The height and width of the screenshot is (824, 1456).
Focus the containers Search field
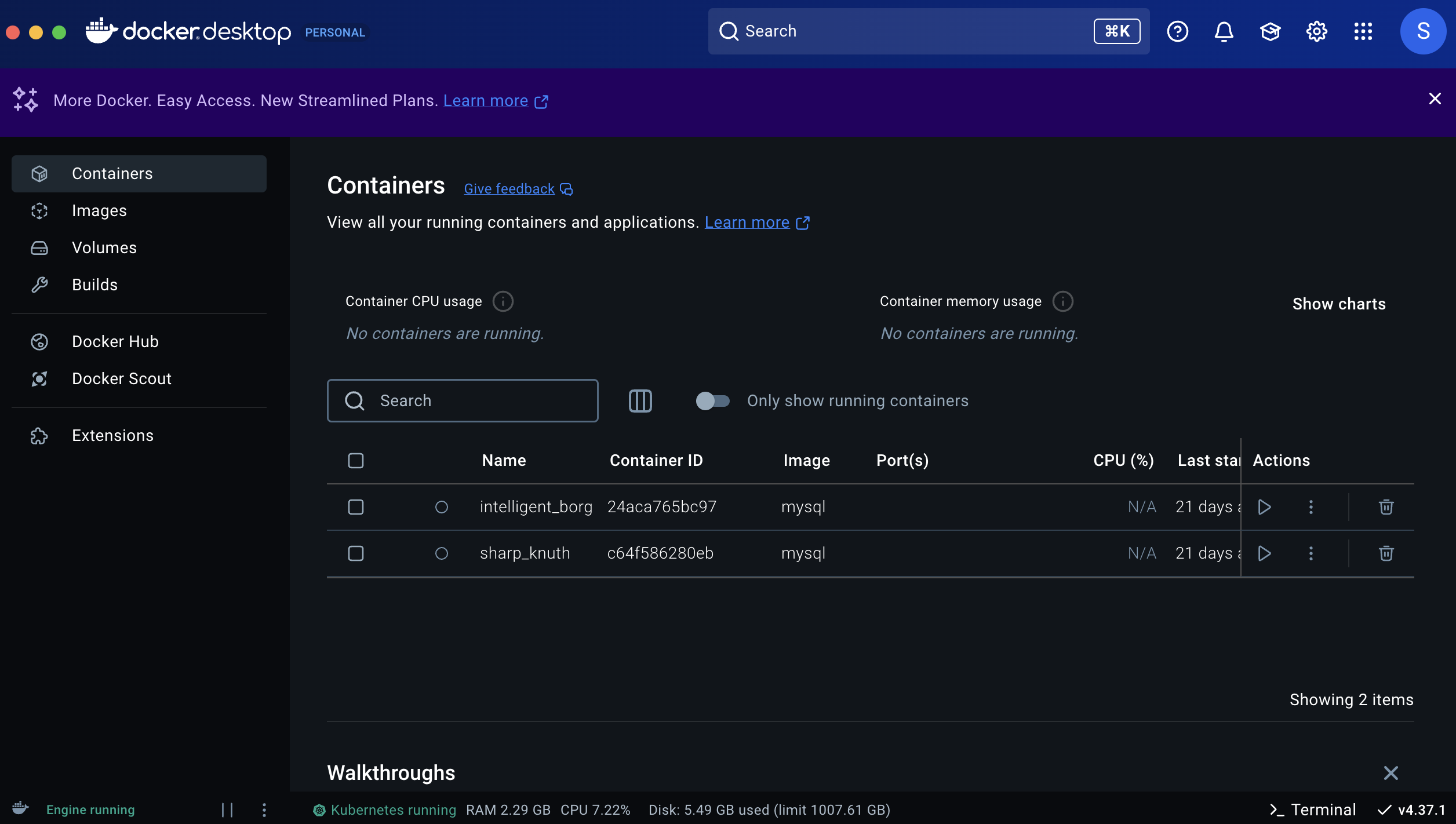(463, 401)
